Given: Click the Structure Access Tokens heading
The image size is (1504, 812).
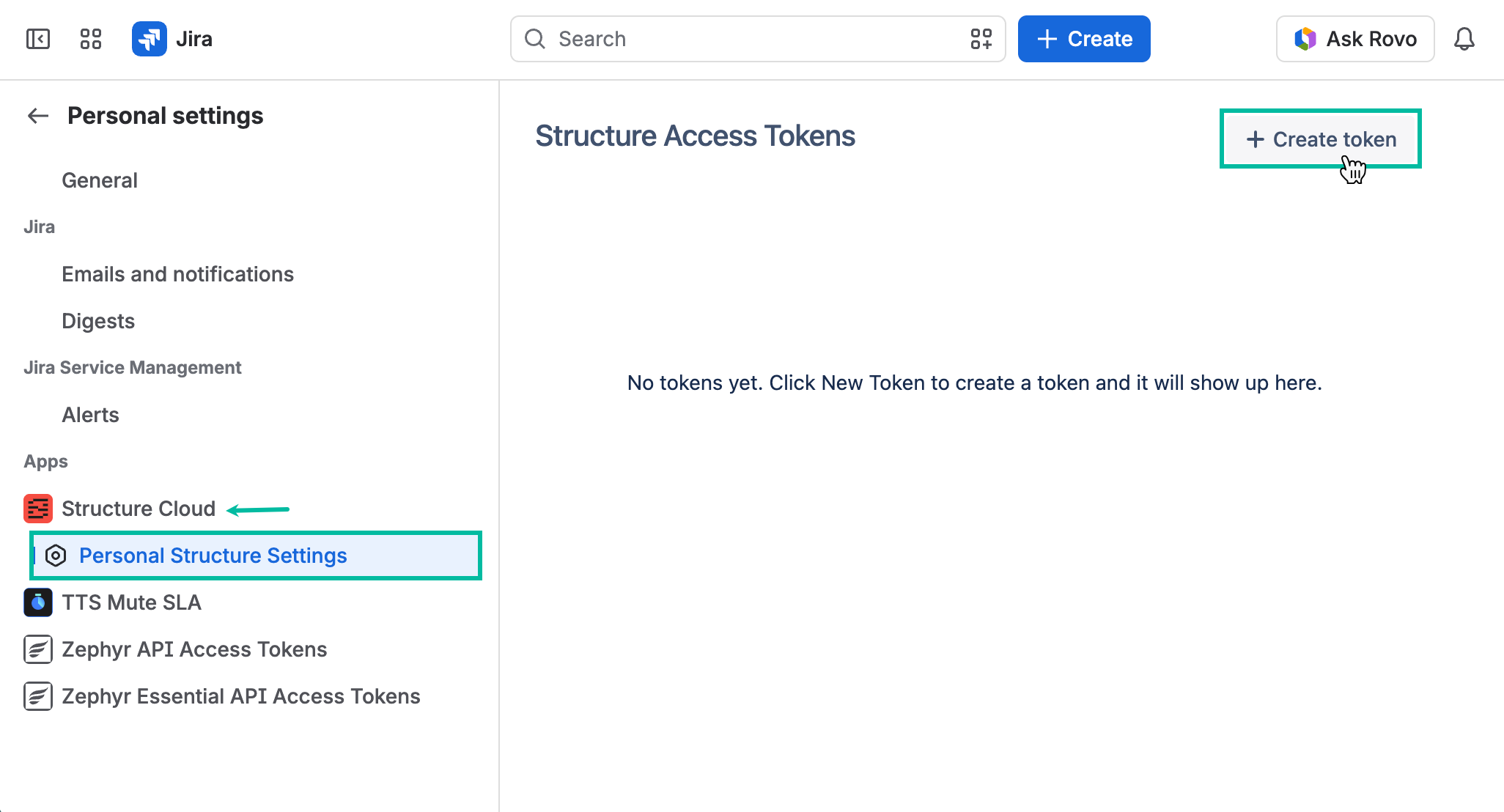Looking at the screenshot, I should coord(695,136).
